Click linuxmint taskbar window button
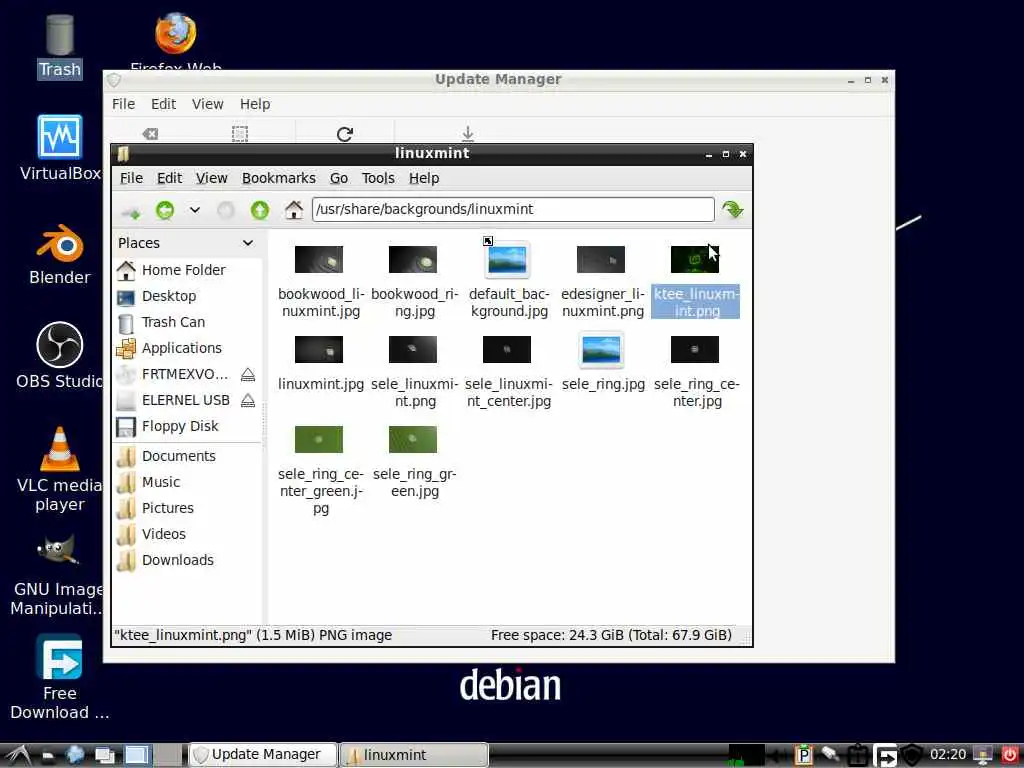This screenshot has width=1024, height=768. (414, 755)
